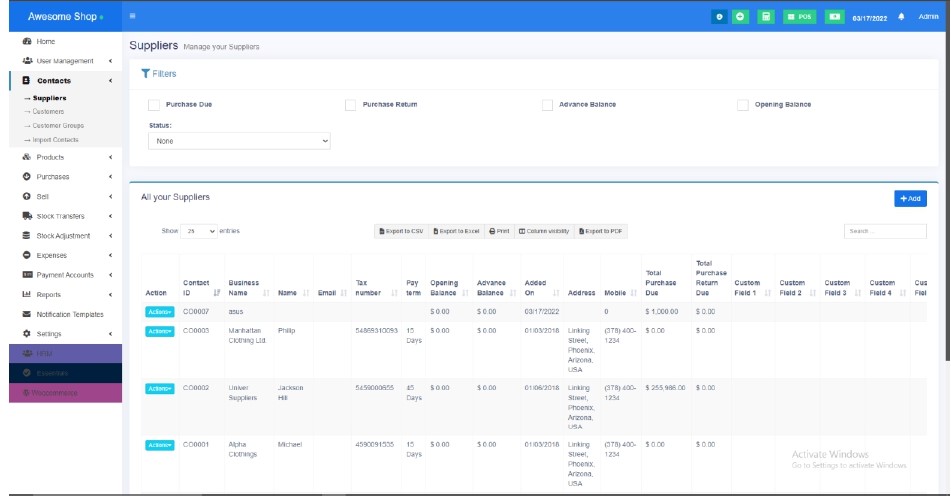Screen dimensions: 951x497
Task: Open the show entries count dropdown
Action: point(199,231)
